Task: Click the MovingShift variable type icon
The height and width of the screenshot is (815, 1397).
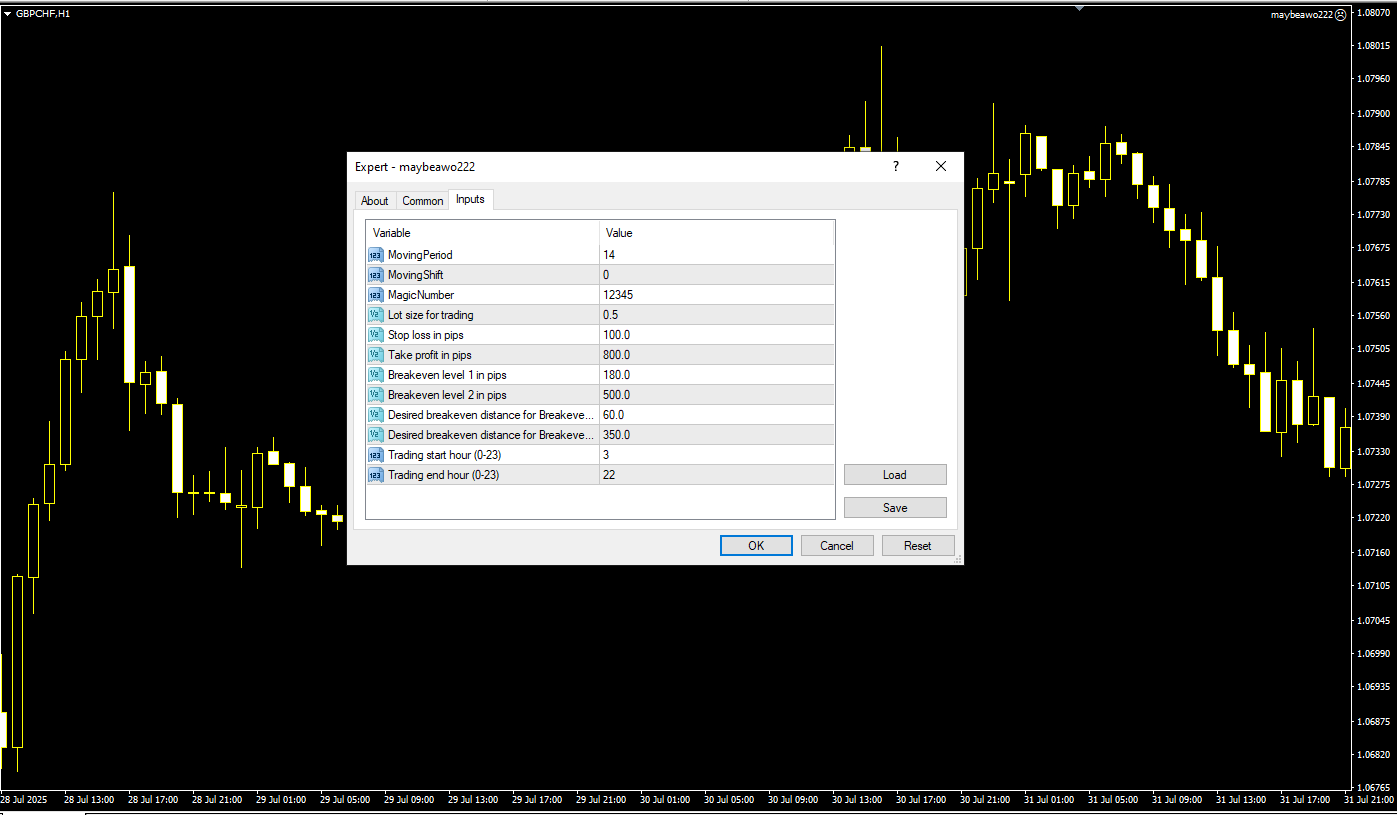Action: click(375, 275)
